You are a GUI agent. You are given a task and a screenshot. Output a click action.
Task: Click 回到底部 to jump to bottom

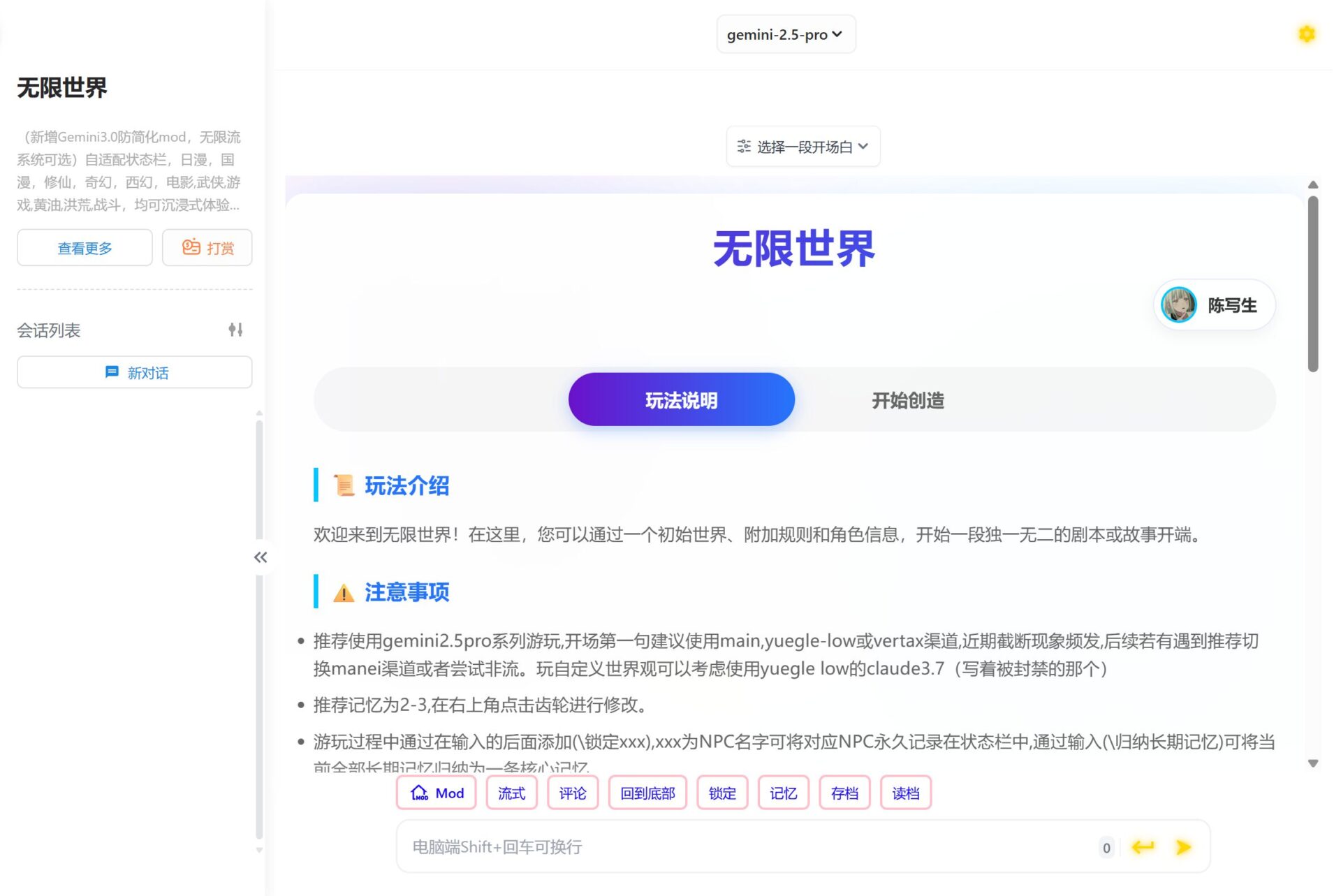click(647, 793)
